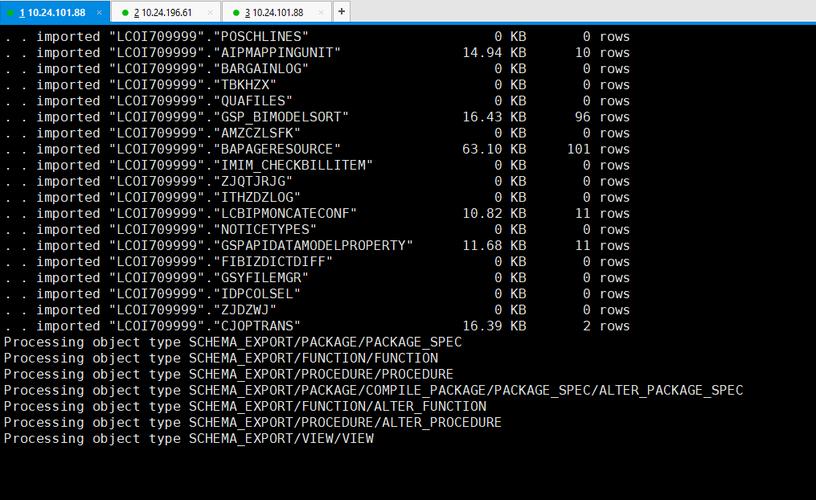
Task: Close the 10.24.196.61 session tab
Action: coord(209,13)
